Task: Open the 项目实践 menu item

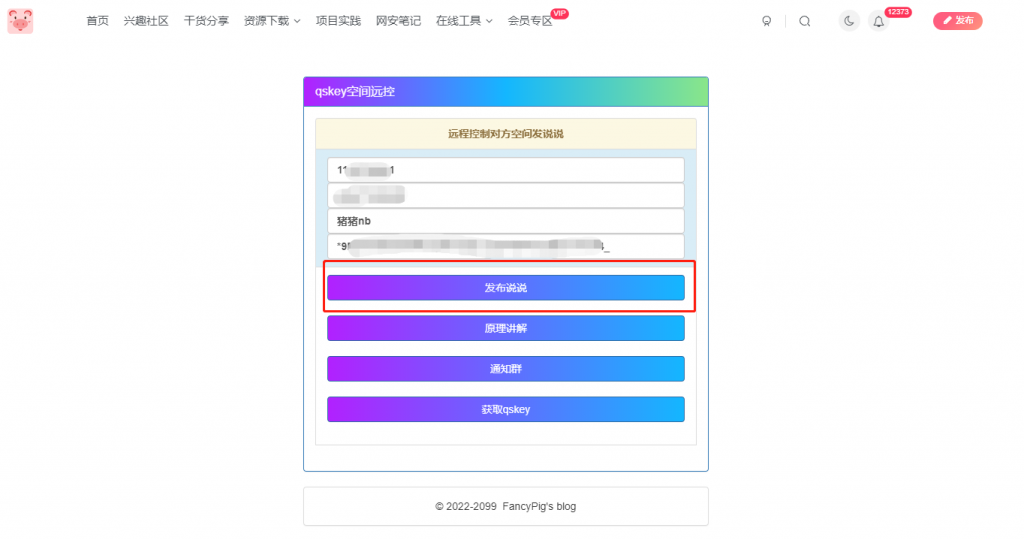Action: click(338, 21)
